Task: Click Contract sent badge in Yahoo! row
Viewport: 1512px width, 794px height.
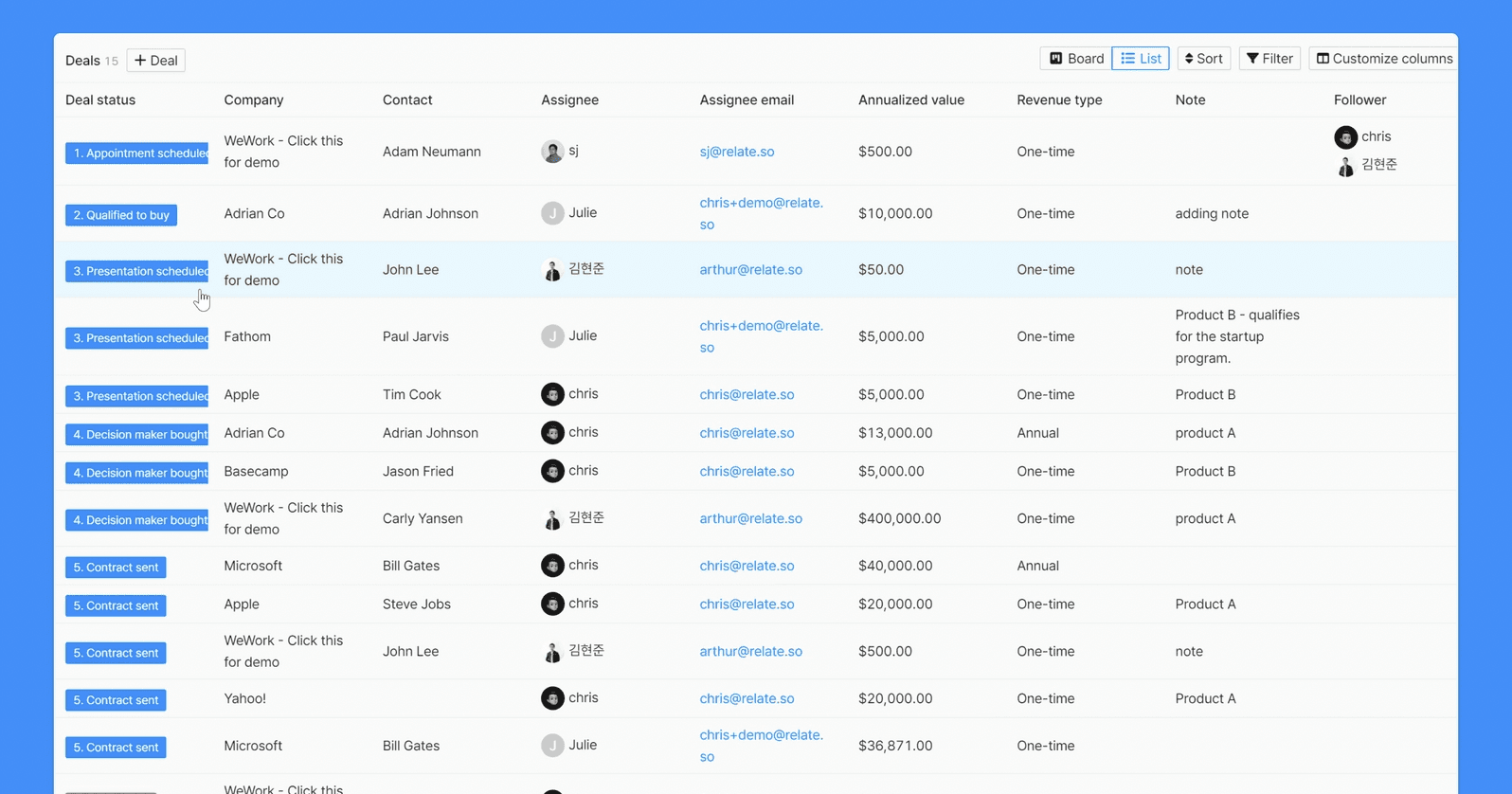Action: coord(116,700)
